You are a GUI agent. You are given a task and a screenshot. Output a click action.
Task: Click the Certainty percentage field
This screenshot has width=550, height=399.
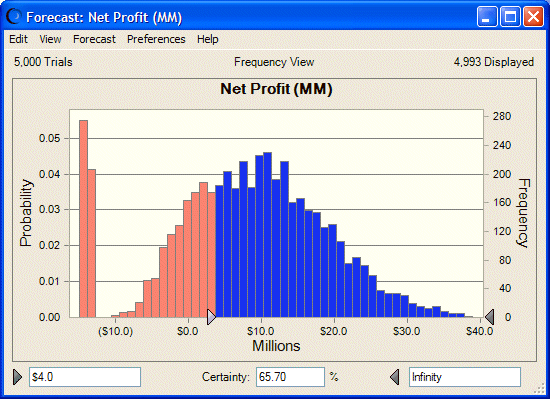pos(290,377)
